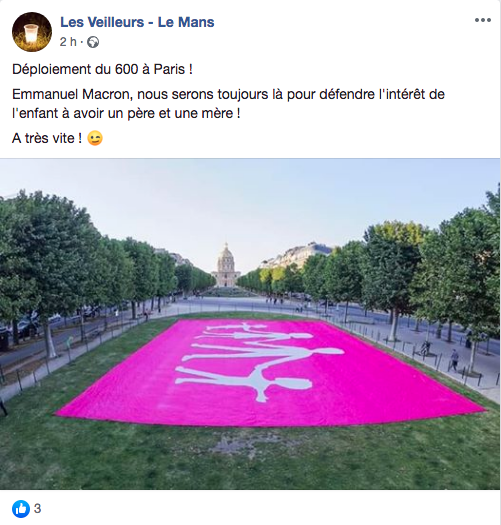The height and width of the screenshot is (525, 501).
Task: Open the reactions count "3"
Action: pos(38,509)
